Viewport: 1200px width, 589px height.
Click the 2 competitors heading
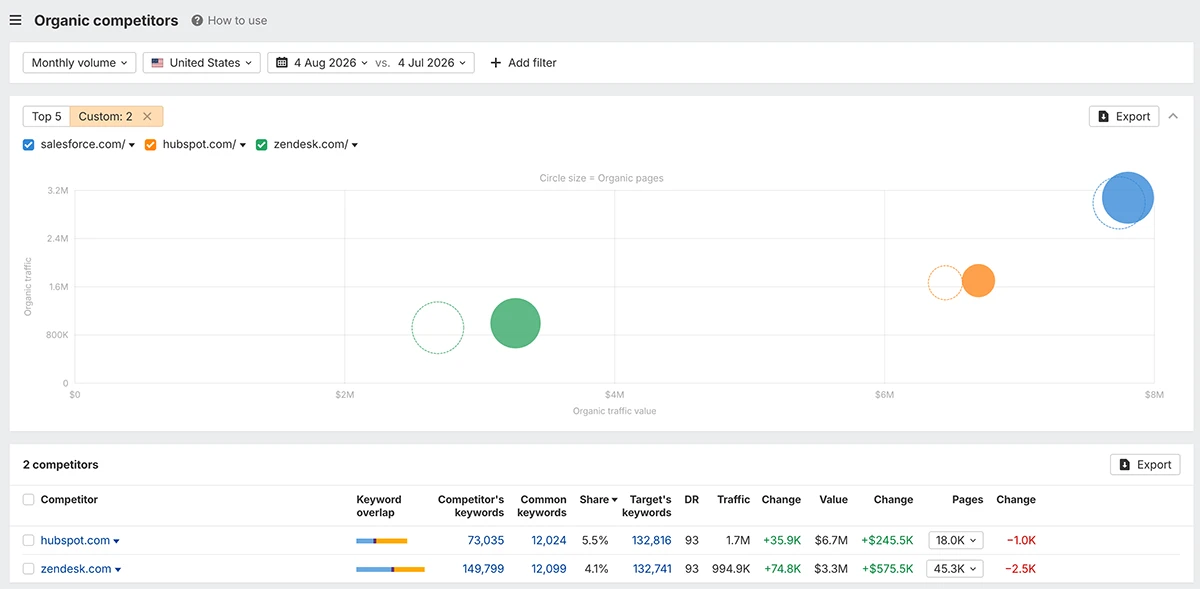pos(60,464)
